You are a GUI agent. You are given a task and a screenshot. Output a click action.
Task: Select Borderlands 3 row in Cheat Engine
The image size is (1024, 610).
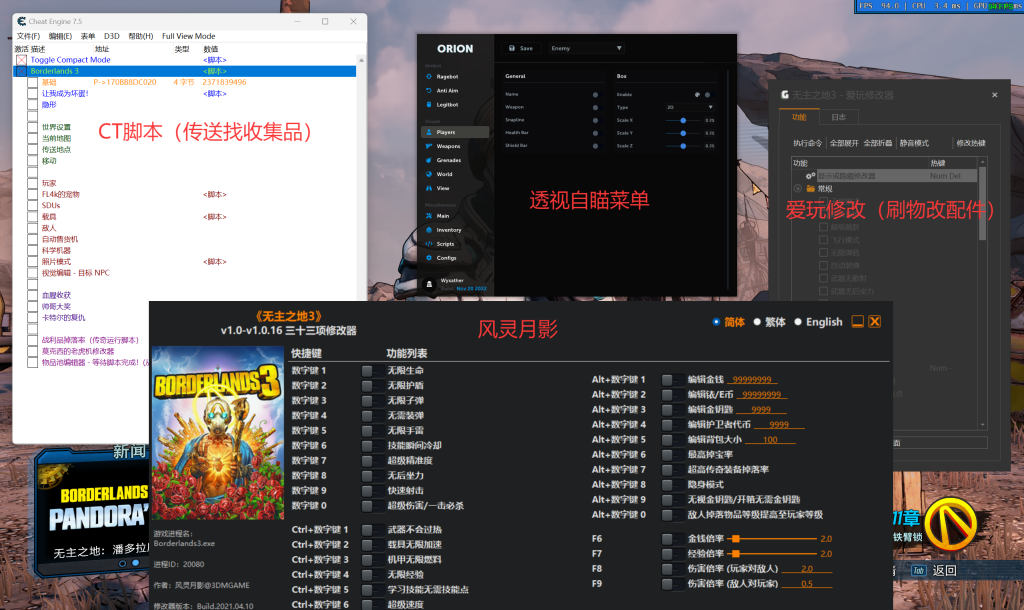185,71
